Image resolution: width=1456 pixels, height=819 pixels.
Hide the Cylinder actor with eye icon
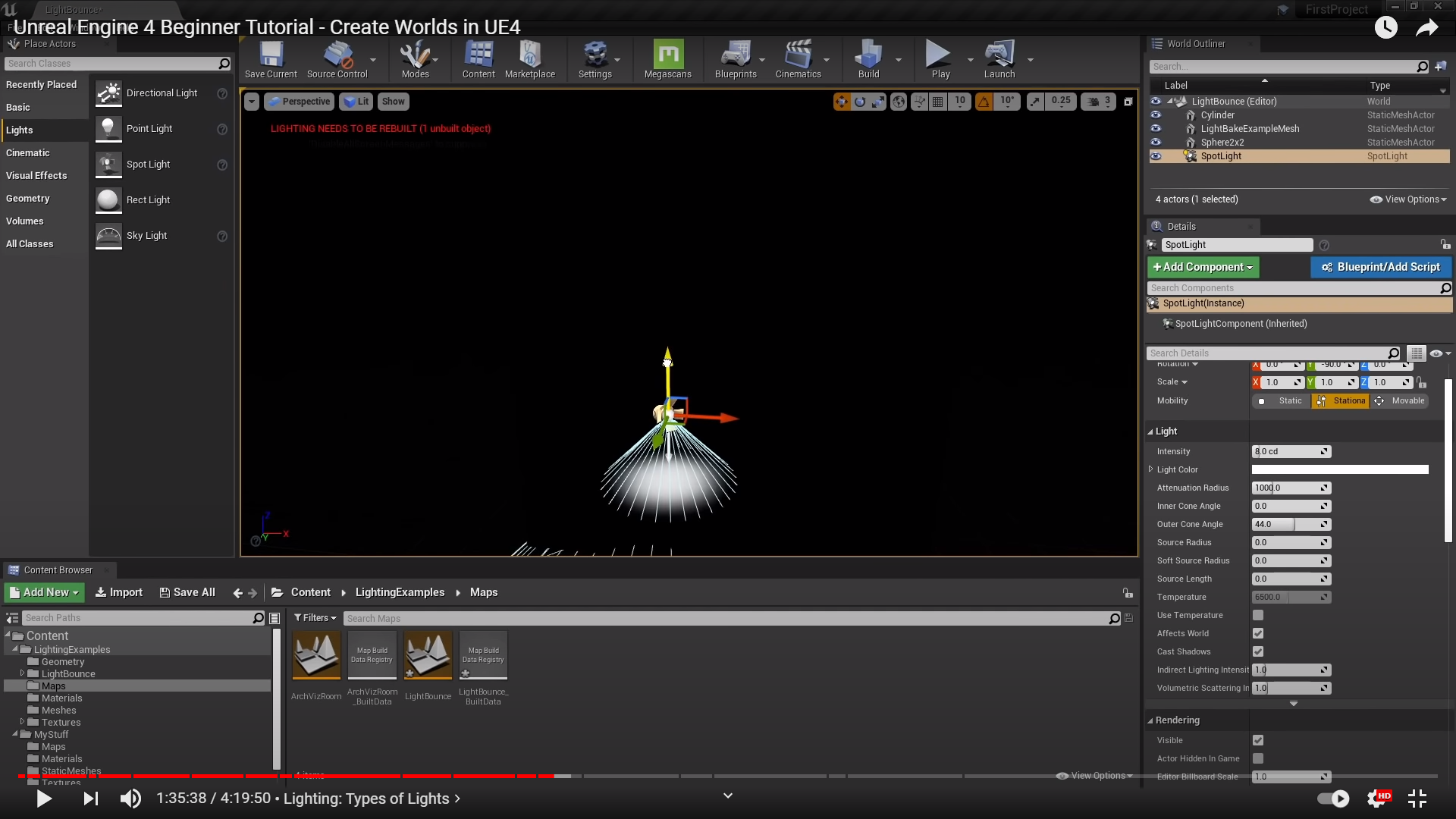click(x=1156, y=115)
